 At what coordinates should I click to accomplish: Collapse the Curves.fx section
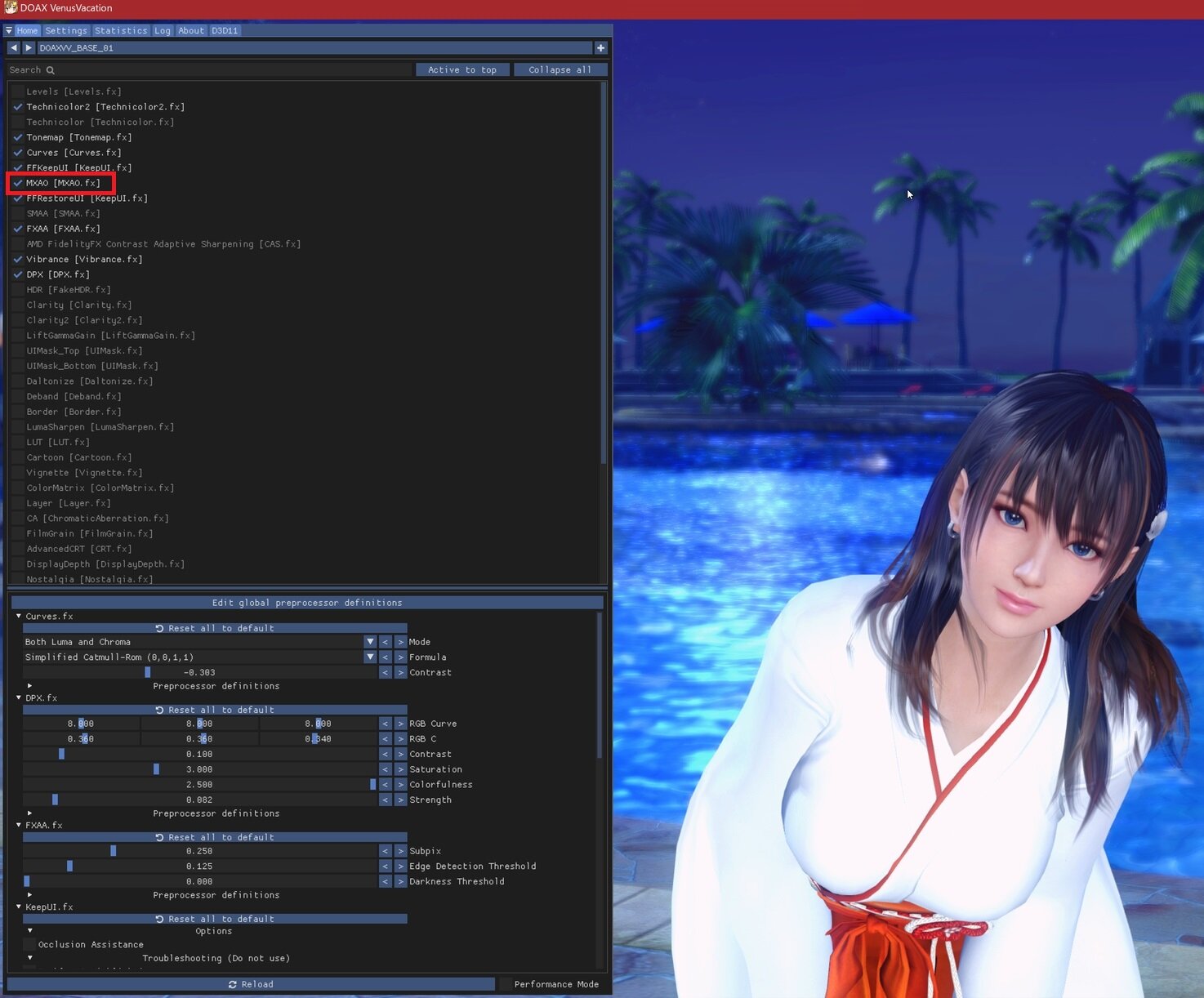tap(19, 616)
